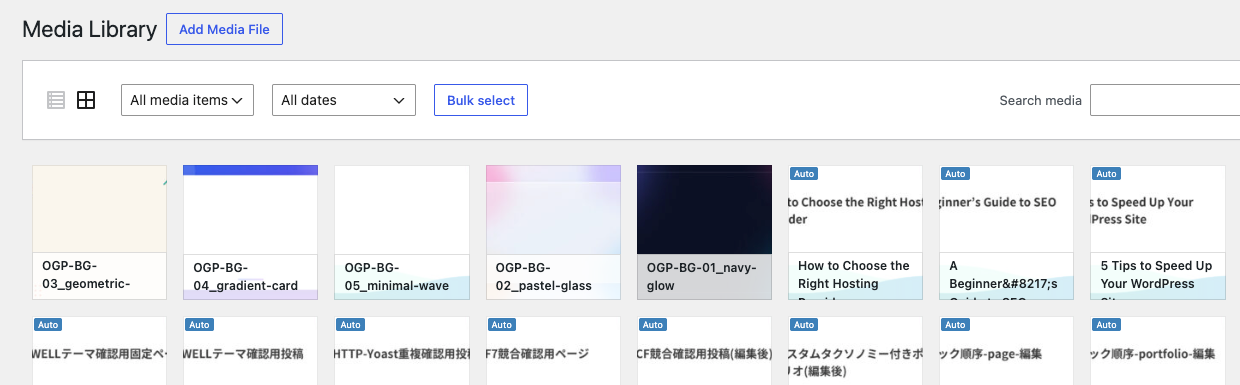1240x385 pixels.
Task: Open ック順序-page-編集 thumbnail
Action: pos(1007,351)
